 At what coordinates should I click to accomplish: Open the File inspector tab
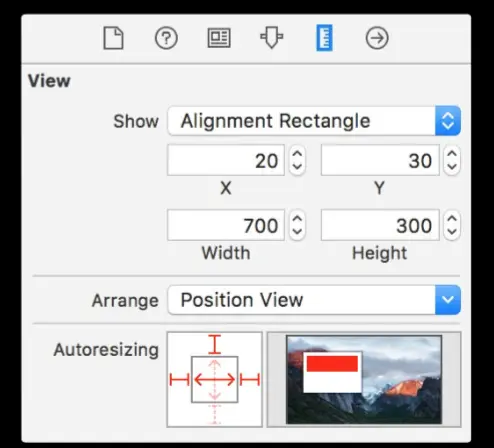tap(113, 38)
